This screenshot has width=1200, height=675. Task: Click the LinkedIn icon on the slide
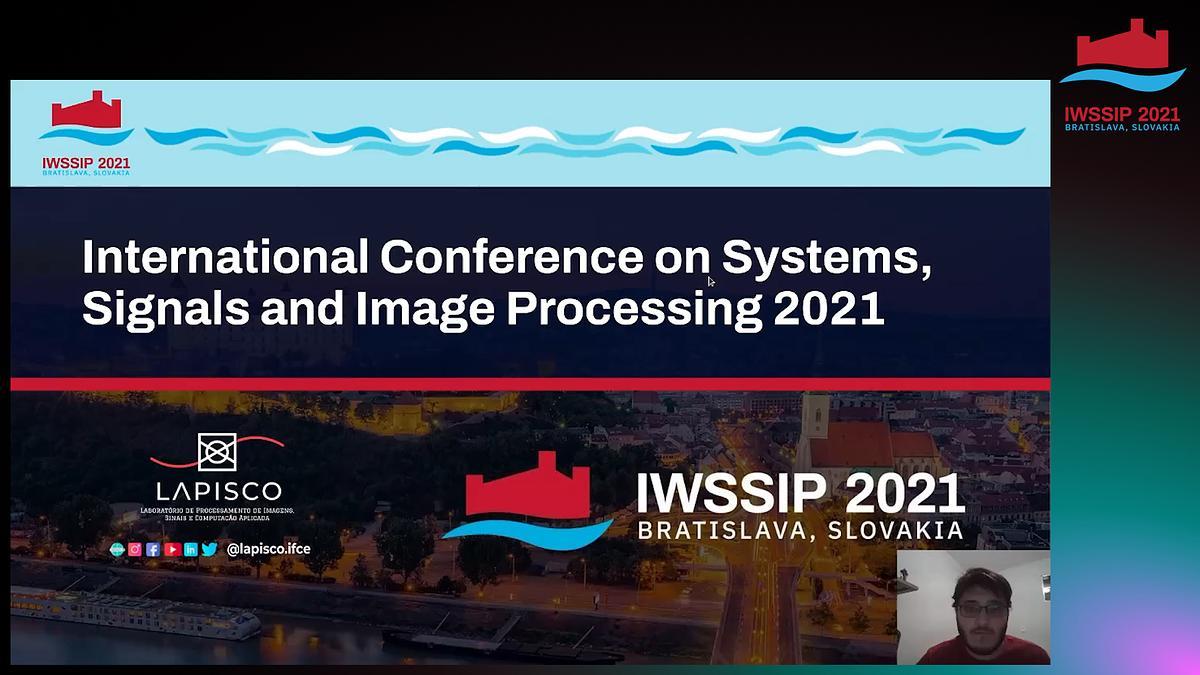[190, 549]
